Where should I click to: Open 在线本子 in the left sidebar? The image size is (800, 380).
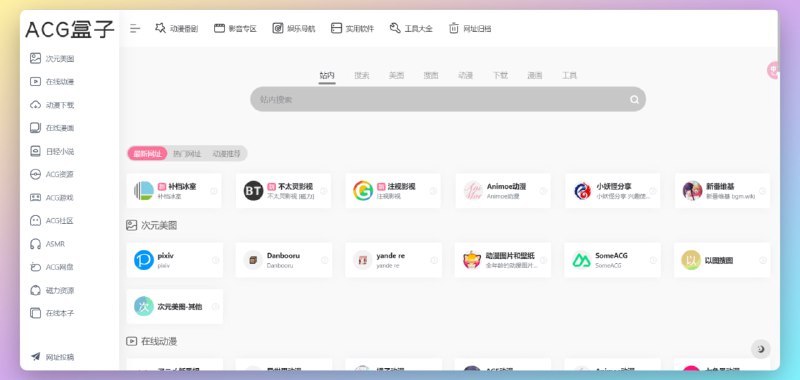[x=52, y=313]
